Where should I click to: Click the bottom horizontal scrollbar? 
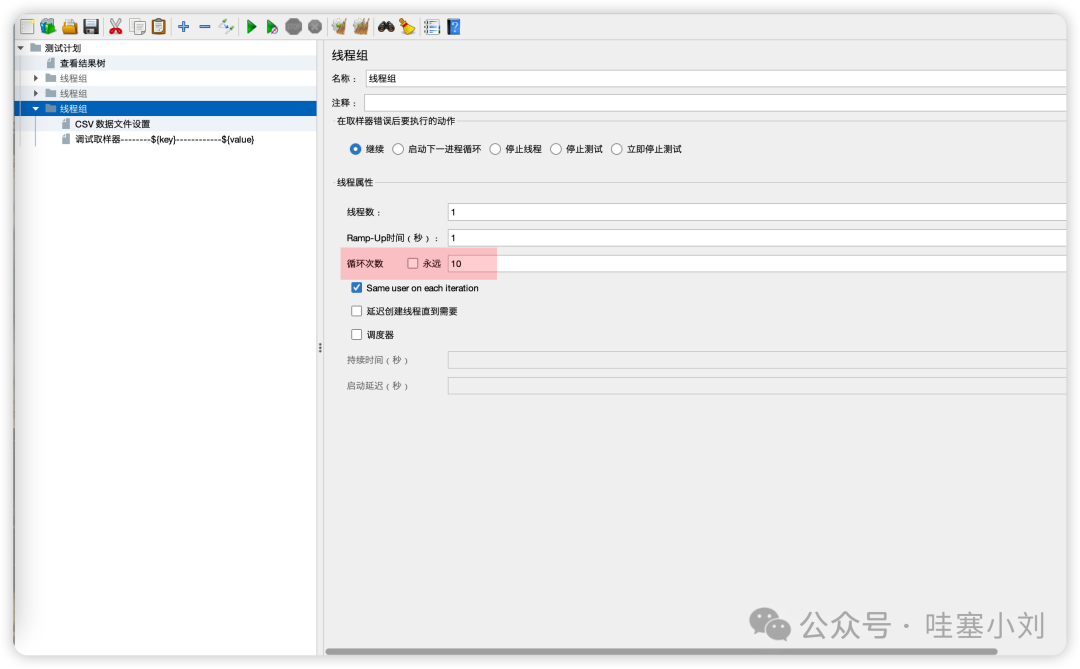[661, 651]
